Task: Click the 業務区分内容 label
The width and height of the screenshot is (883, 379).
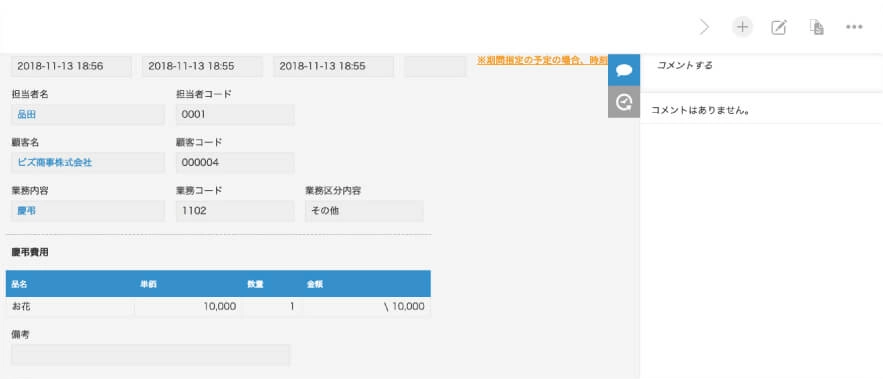Action: tap(333, 191)
